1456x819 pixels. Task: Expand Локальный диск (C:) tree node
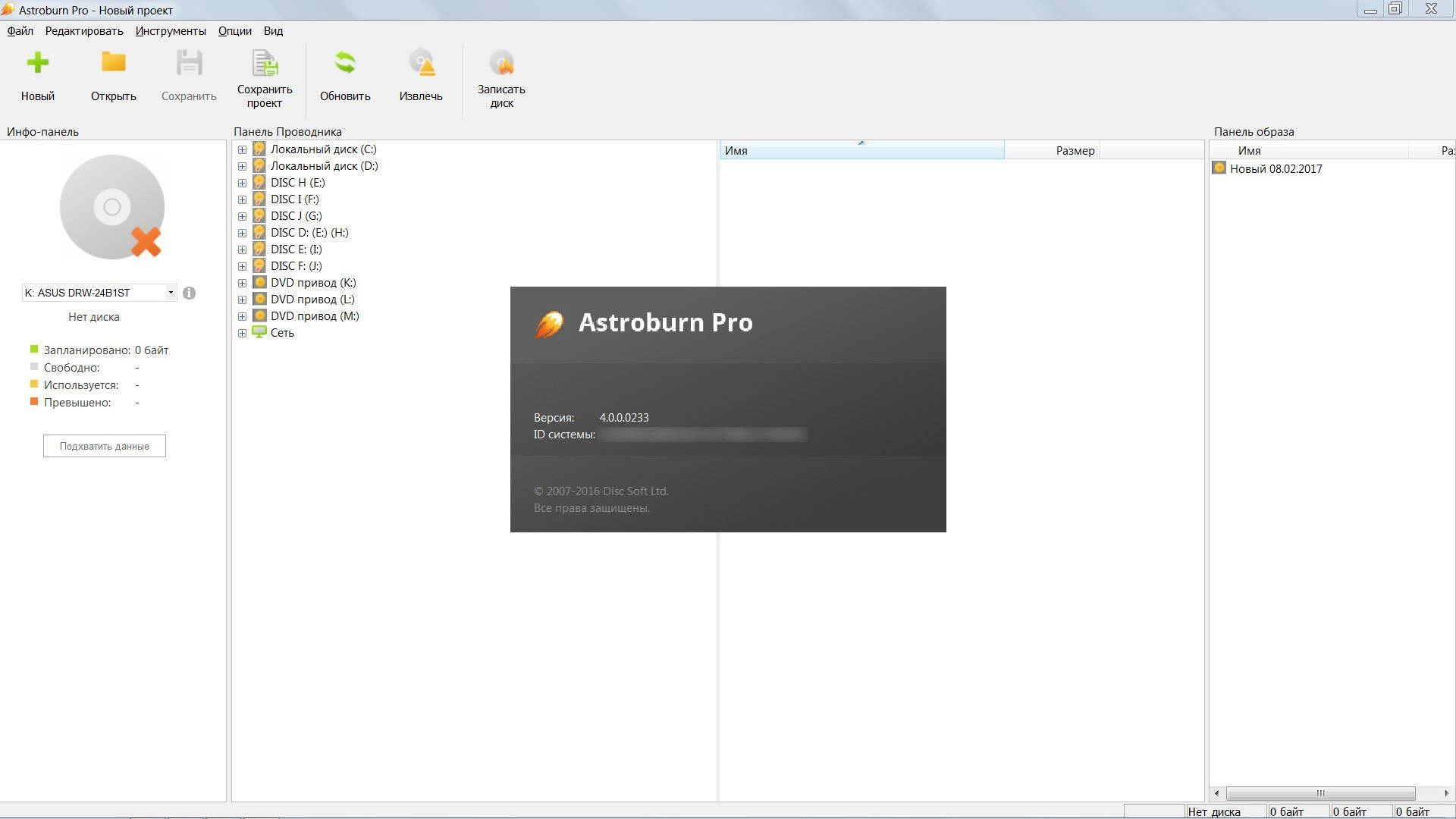(x=242, y=149)
